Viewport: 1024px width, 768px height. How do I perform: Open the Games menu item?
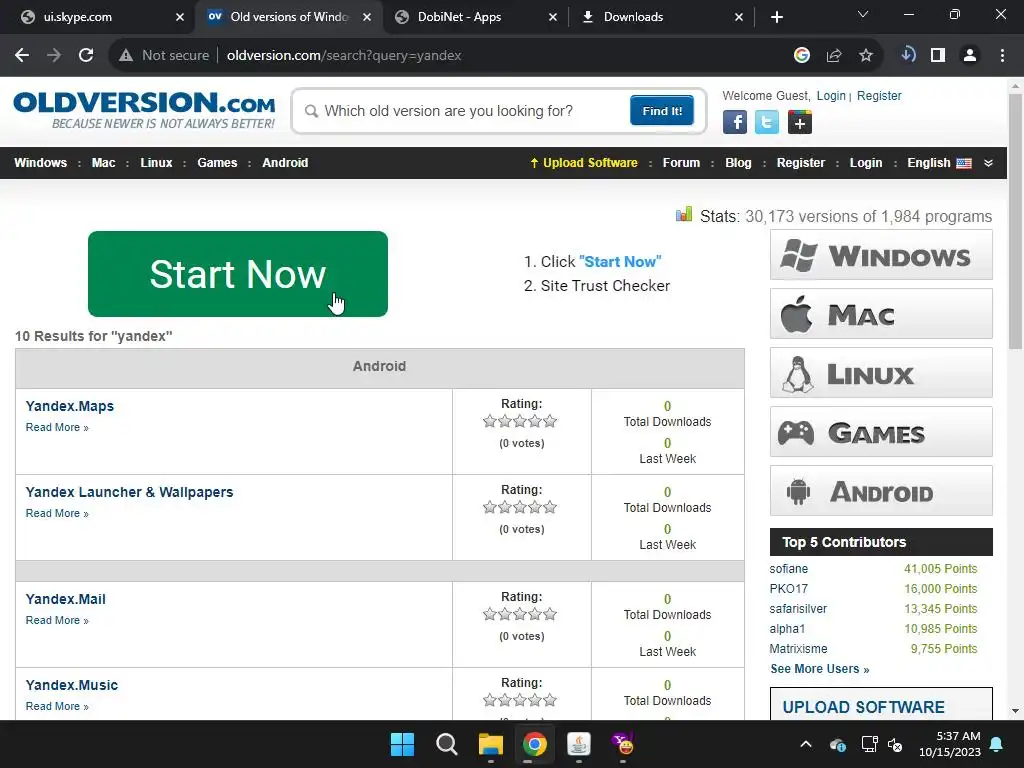217,163
